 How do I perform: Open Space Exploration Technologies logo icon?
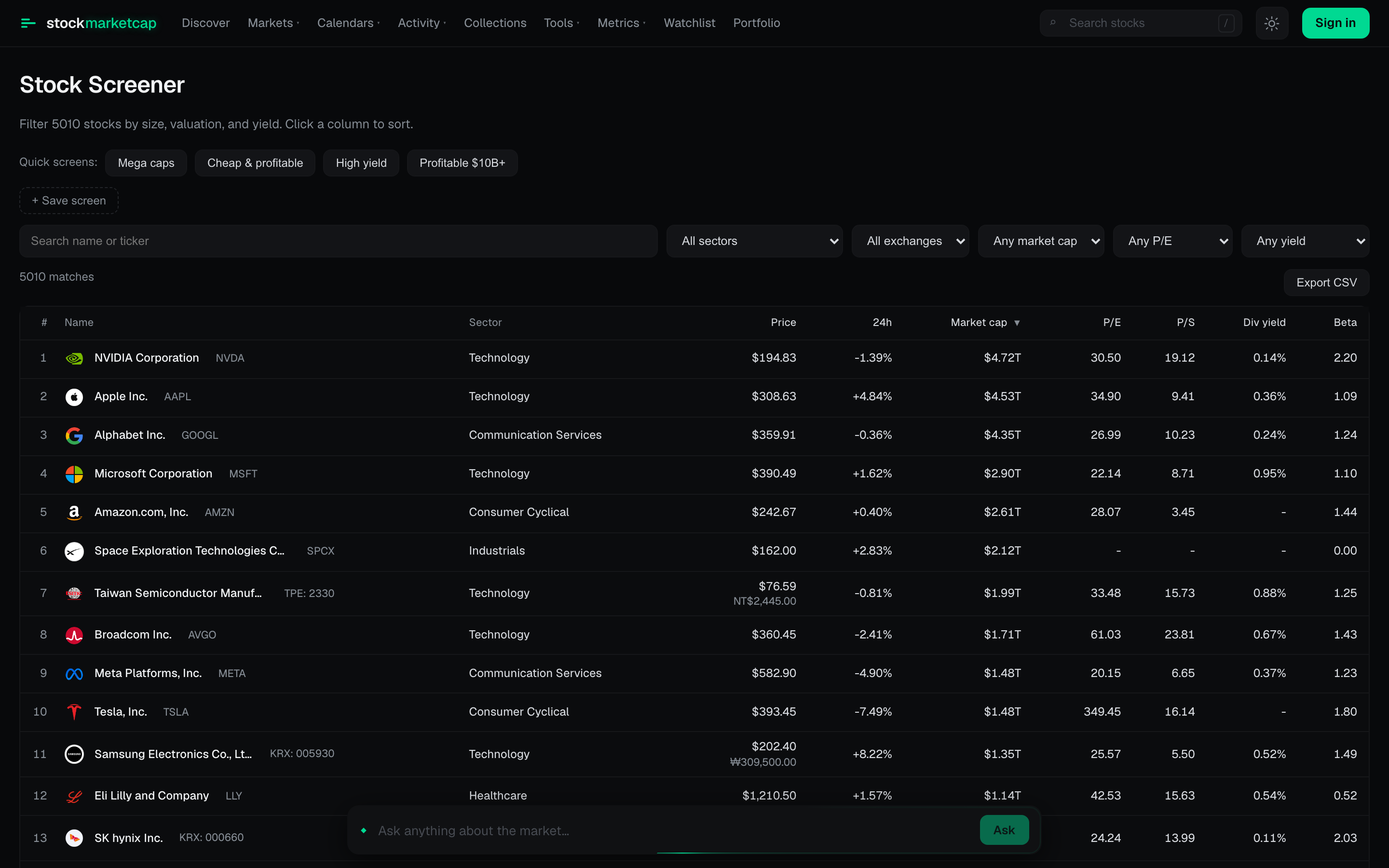click(x=74, y=551)
